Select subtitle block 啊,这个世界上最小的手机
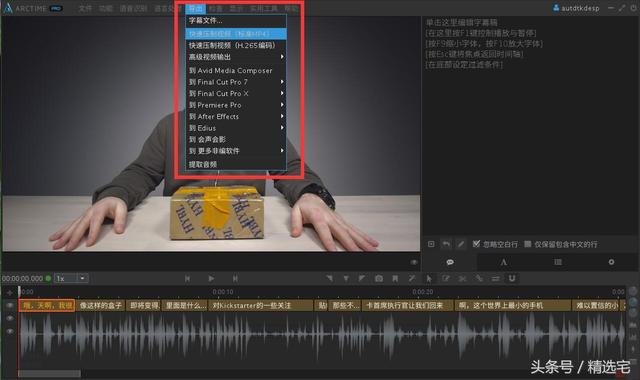Screen dimensions: 640x380 click(512, 305)
